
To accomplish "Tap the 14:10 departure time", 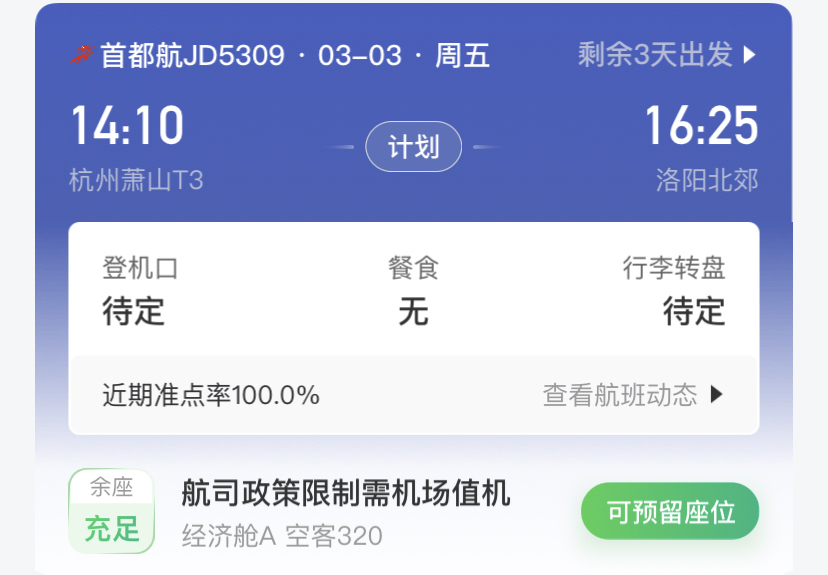I will pos(127,125).
